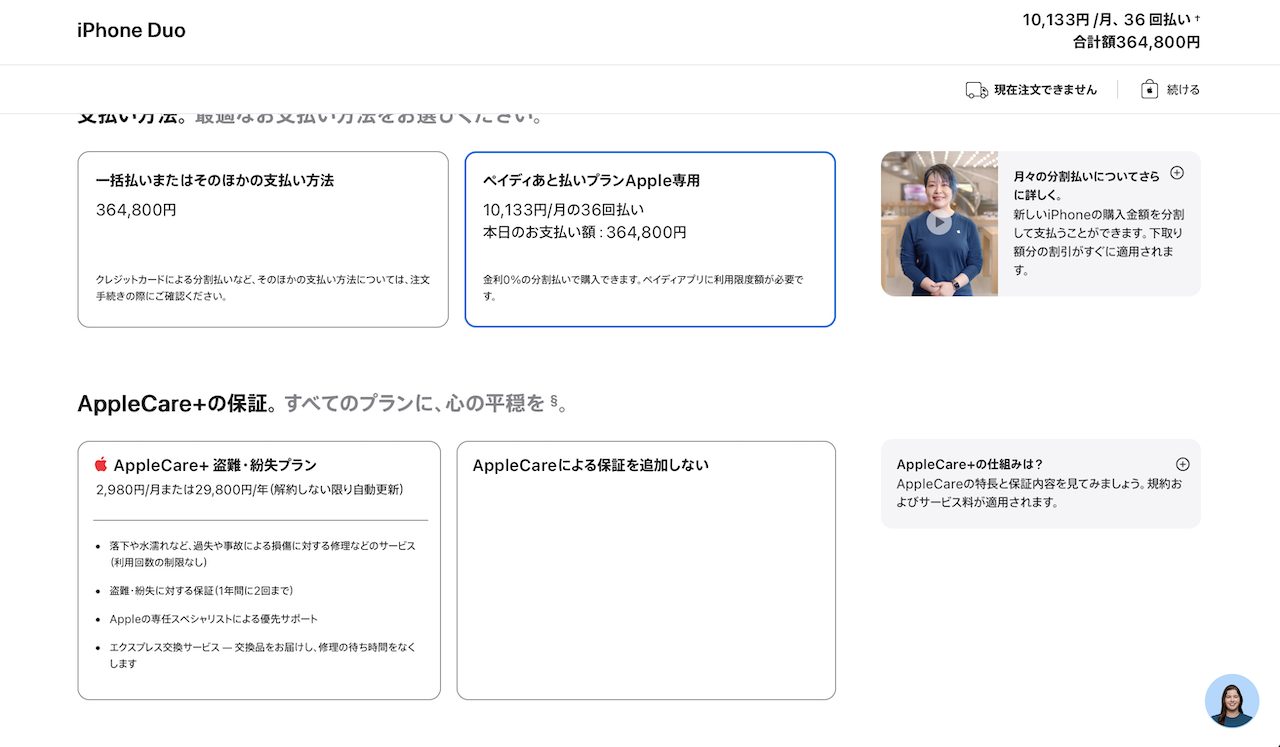Select 一括払いまたはそのほかの支払い方法 option
Image resolution: width=1280 pixels, height=747 pixels.
tap(263, 239)
